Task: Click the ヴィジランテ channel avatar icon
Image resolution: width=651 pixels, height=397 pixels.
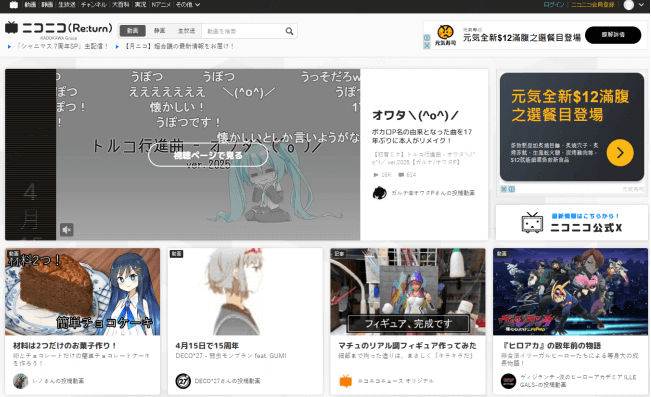Action: tap(509, 381)
